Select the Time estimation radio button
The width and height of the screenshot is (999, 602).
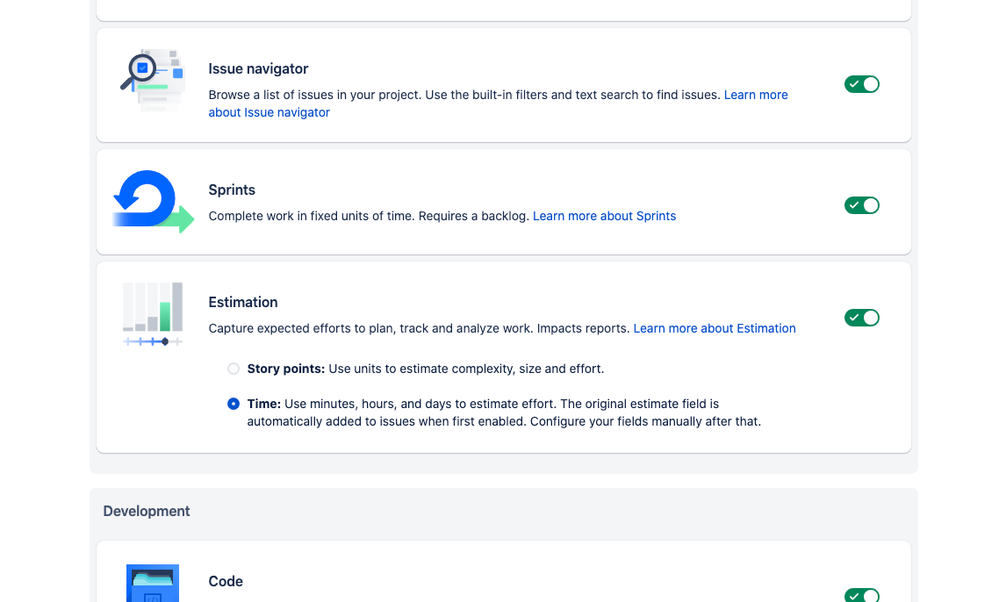(x=234, y=404)
